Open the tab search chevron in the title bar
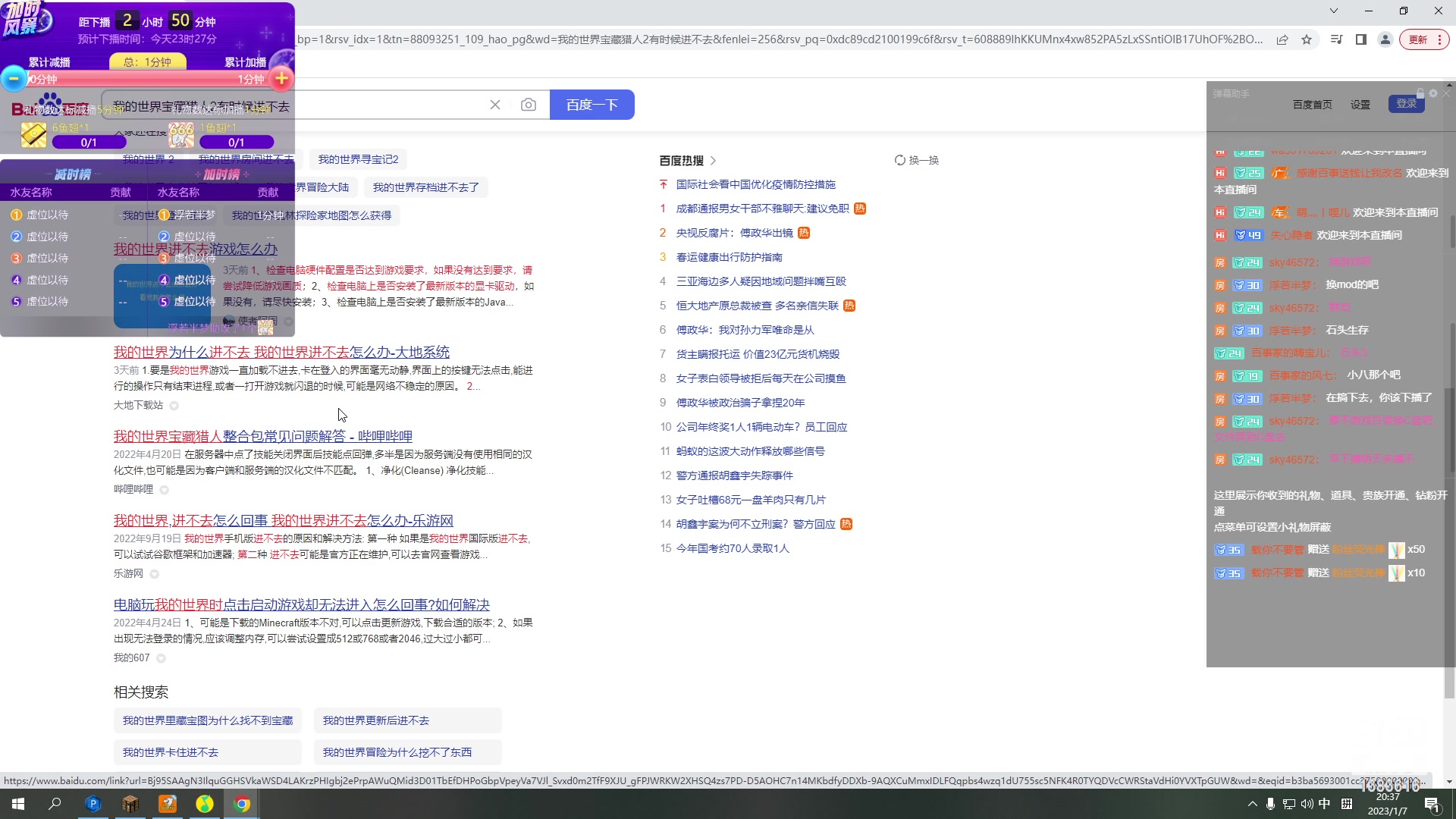Viewport: 1456px width, 819px height. pyautogui.click(x=1334, y=11)
